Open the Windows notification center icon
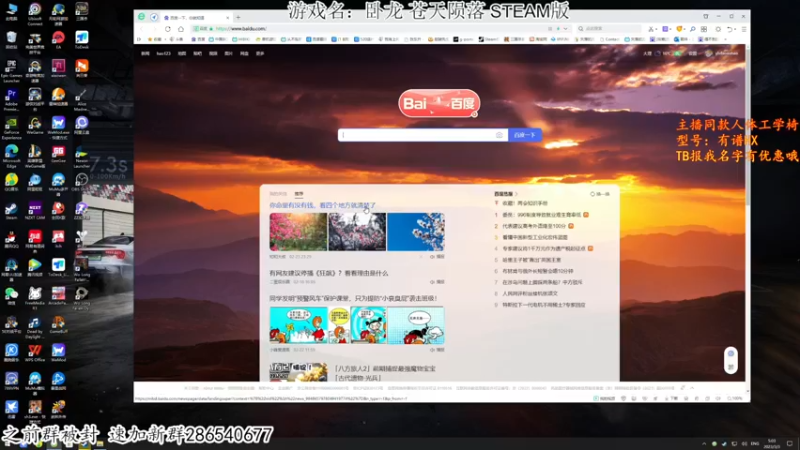The height and width of the screenshot is (450, 800). click(789, 443)
